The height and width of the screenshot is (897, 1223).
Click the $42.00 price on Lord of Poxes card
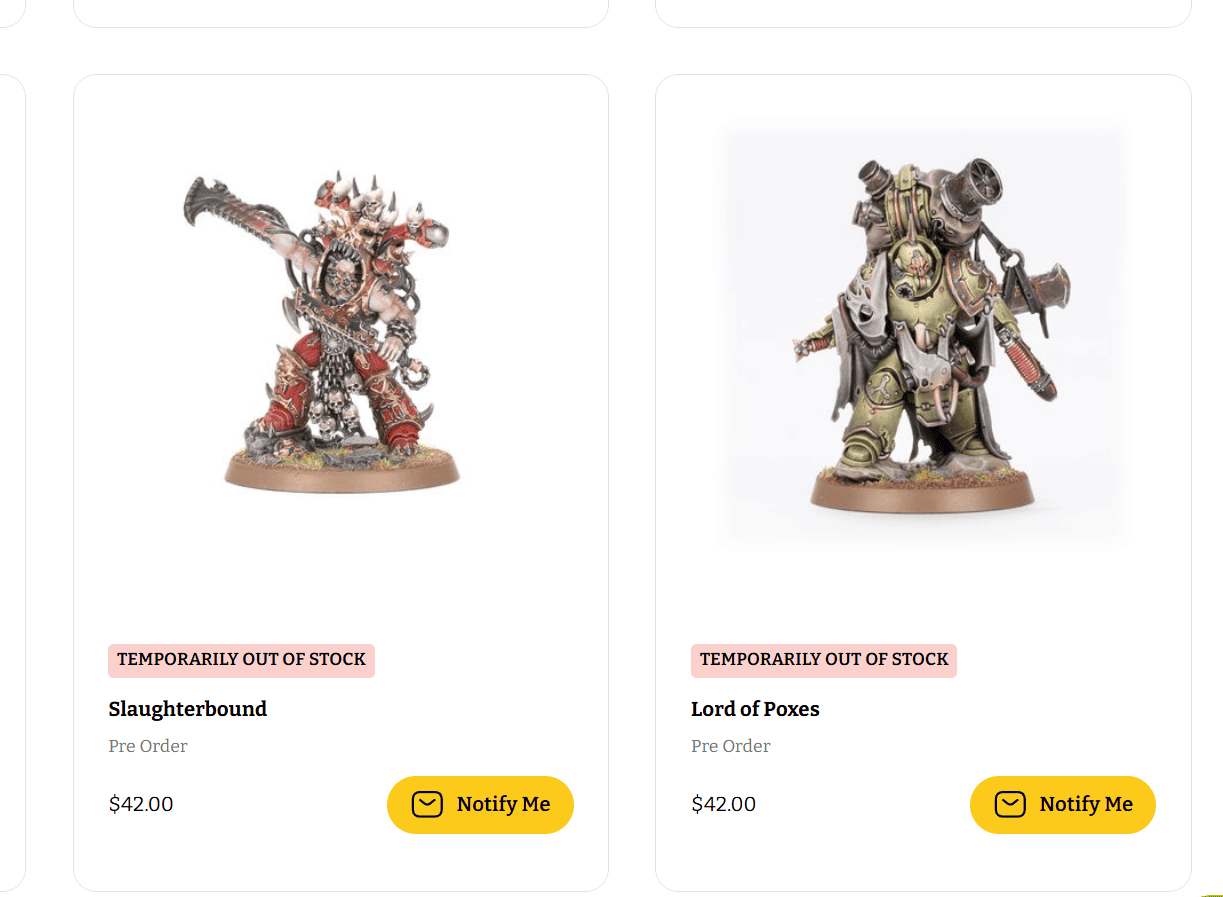click(x=723, y=804)
